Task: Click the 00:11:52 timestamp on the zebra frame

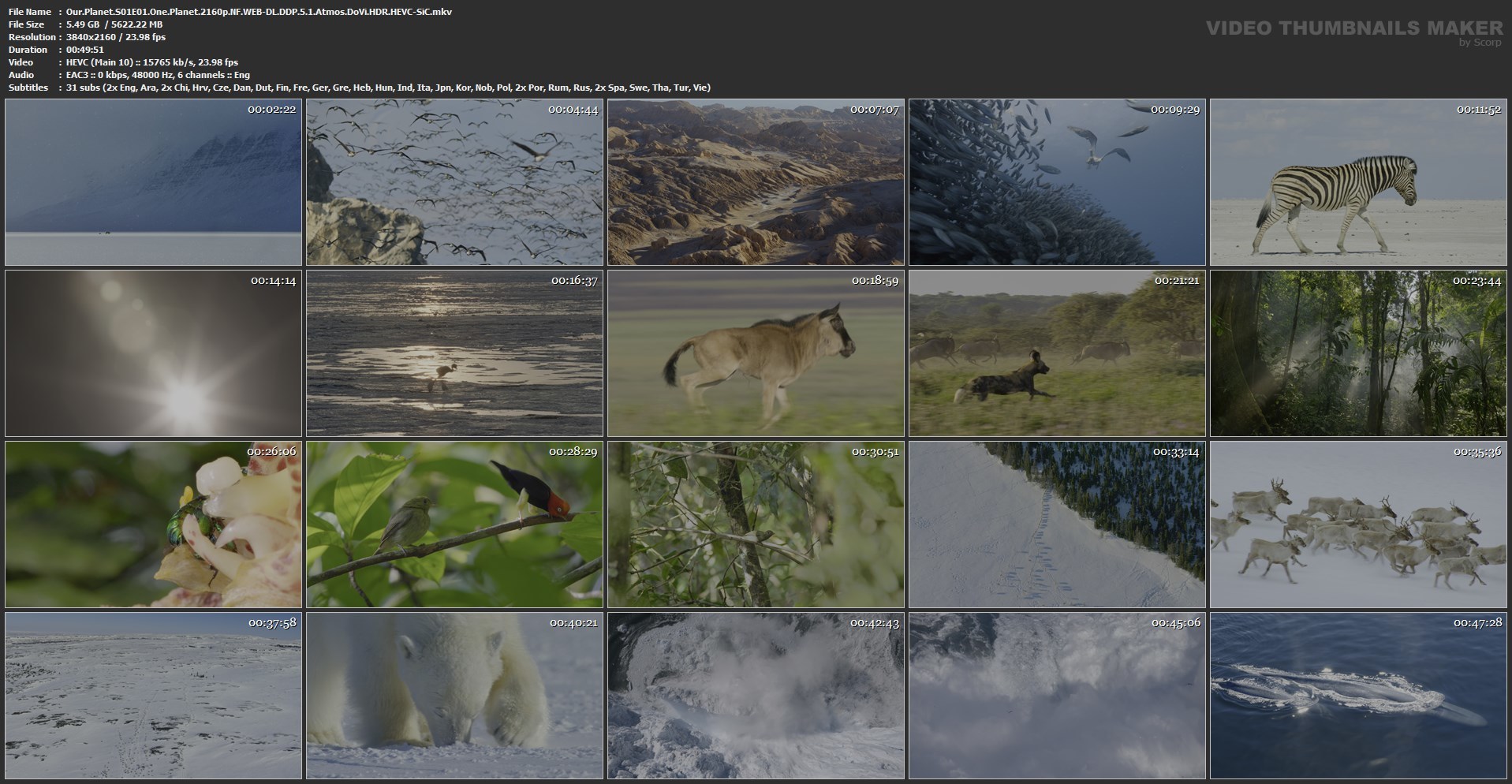Action: coord(1477,110)
